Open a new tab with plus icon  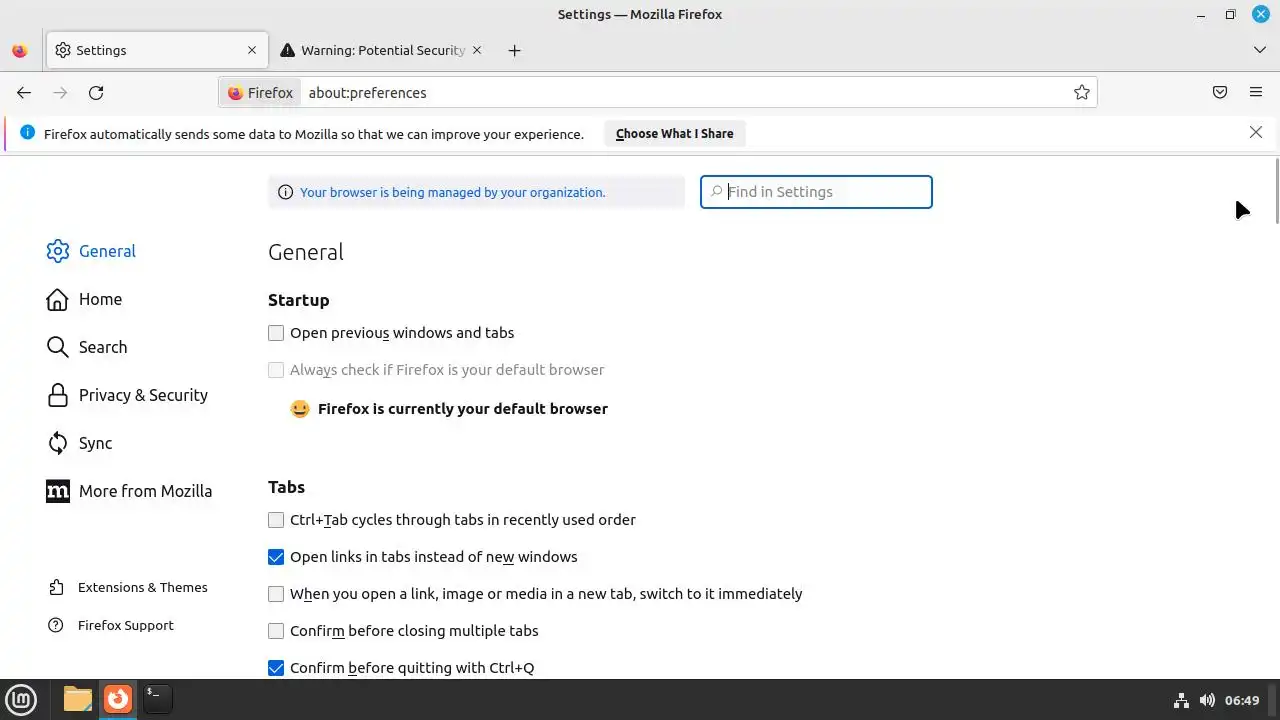tap(514, 50)
